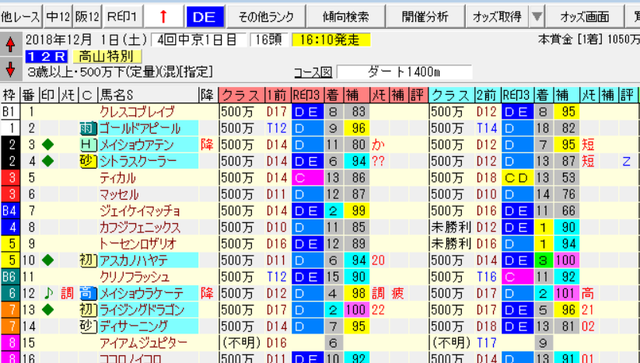Select horse クリノフラッシュ

134,277
